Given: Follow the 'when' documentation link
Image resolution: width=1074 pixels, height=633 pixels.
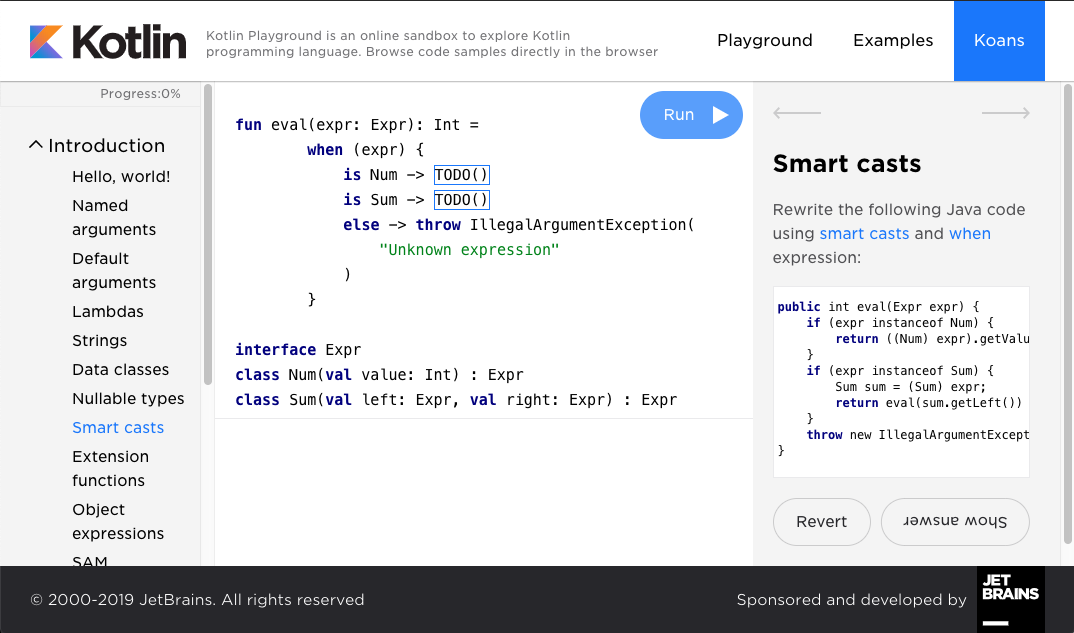Looking at the screenshot, I should coord(970,234).
